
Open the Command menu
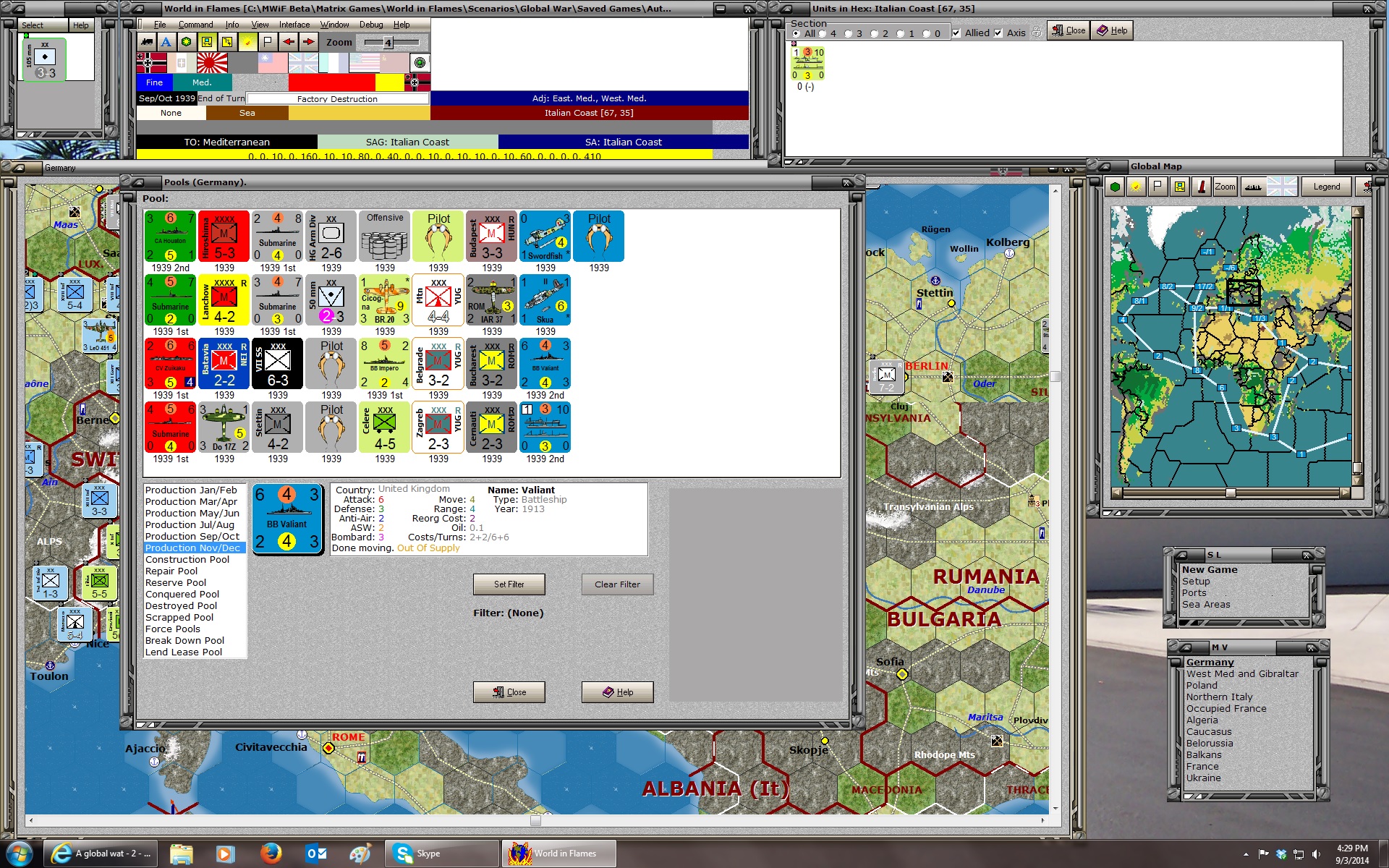click(x=195, y=24)
